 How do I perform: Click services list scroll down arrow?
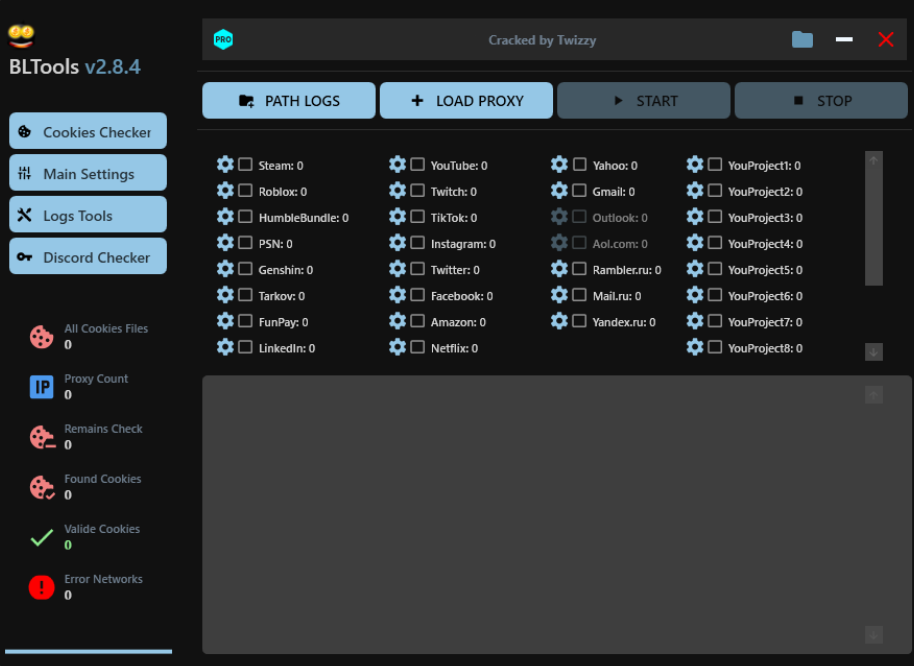tap(873, 352)
